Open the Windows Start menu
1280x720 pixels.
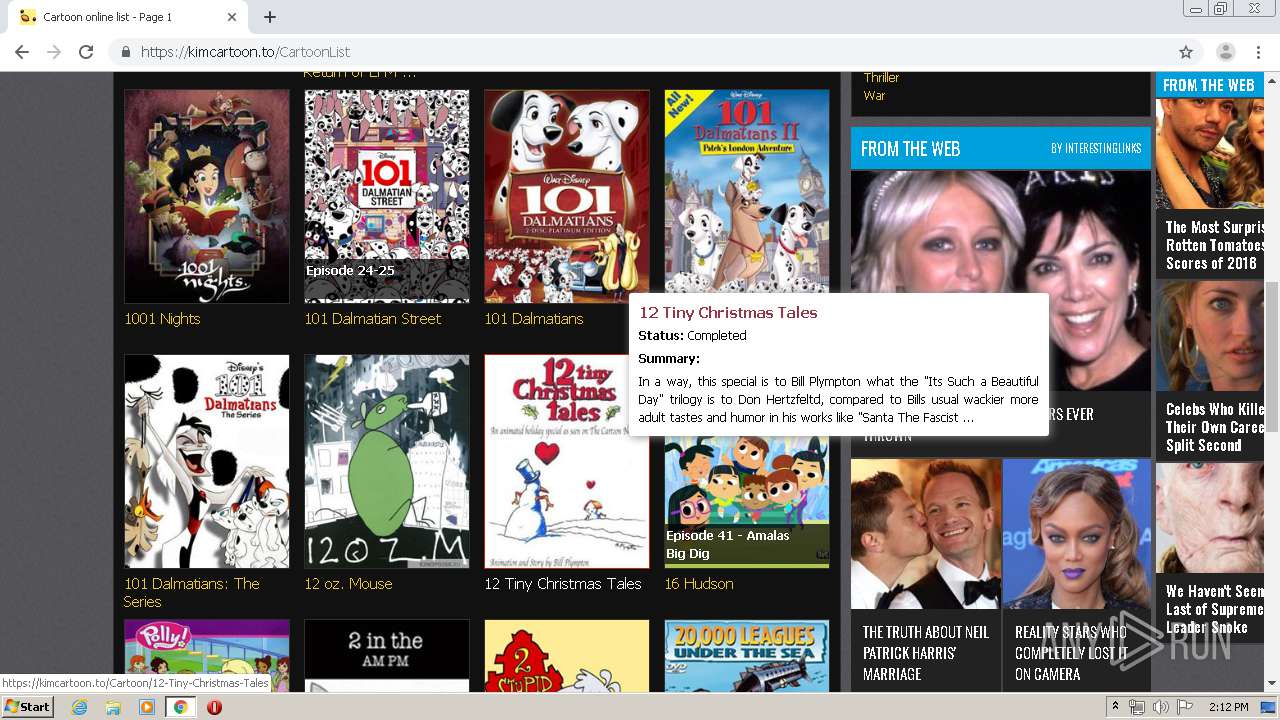click(x=28, y=707)
